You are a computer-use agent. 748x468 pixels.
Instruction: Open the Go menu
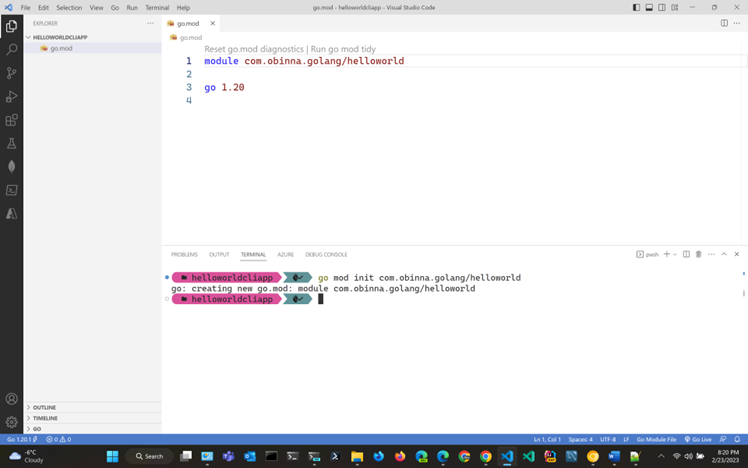click(115, 8)
